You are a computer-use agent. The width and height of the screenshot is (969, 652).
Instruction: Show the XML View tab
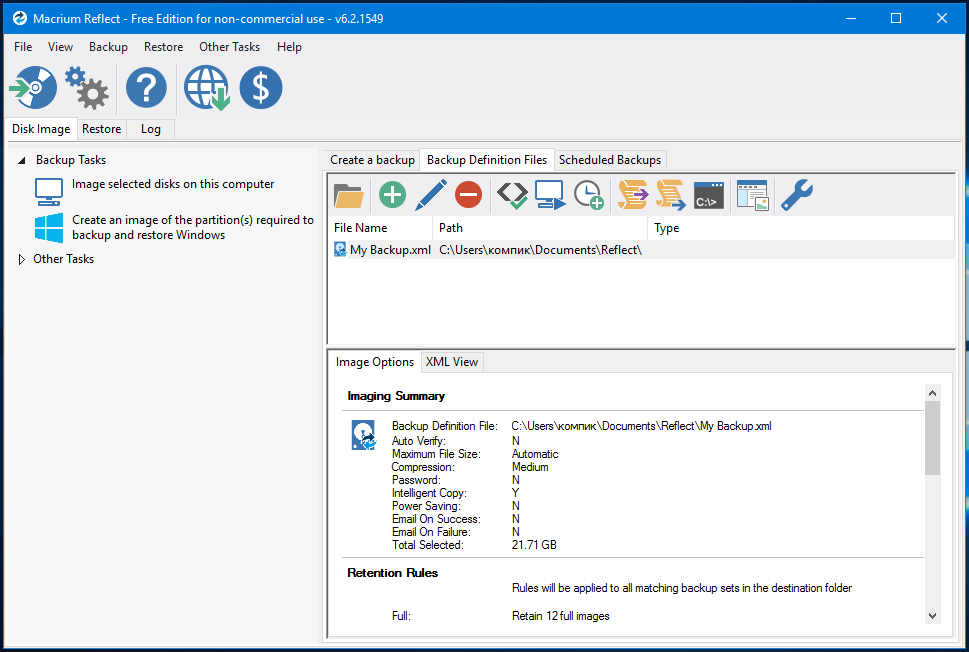click(x=452, y=362)
